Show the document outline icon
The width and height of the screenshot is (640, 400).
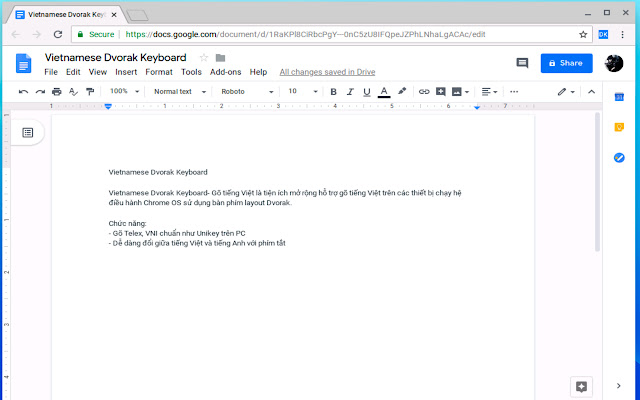point(28,132)
